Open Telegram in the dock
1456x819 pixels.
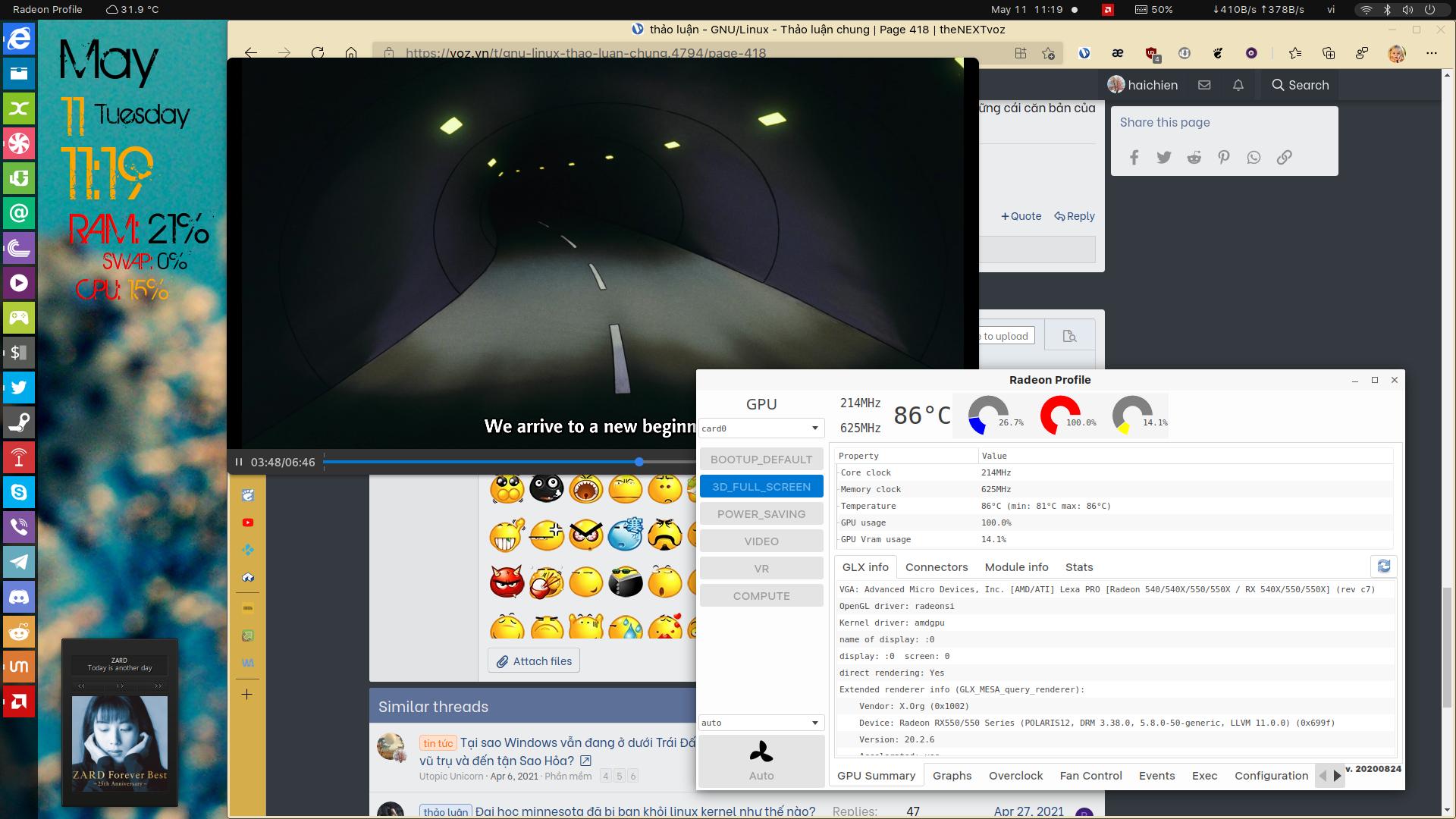point(19,562)
